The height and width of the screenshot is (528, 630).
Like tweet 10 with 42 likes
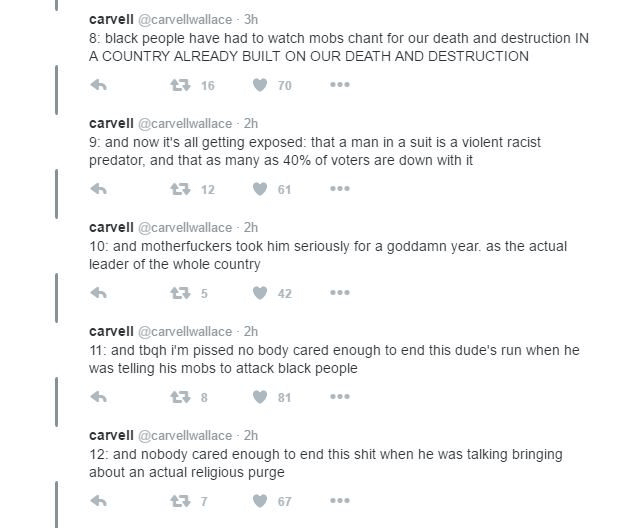pyautogui.click(x=260, y=293)
